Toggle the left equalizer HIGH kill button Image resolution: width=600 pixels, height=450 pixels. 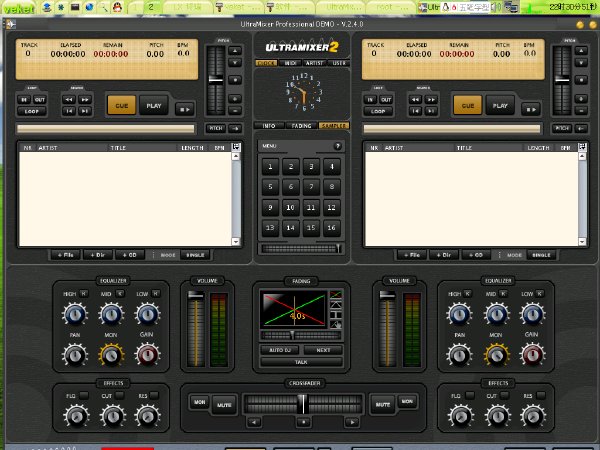(84, 293)
